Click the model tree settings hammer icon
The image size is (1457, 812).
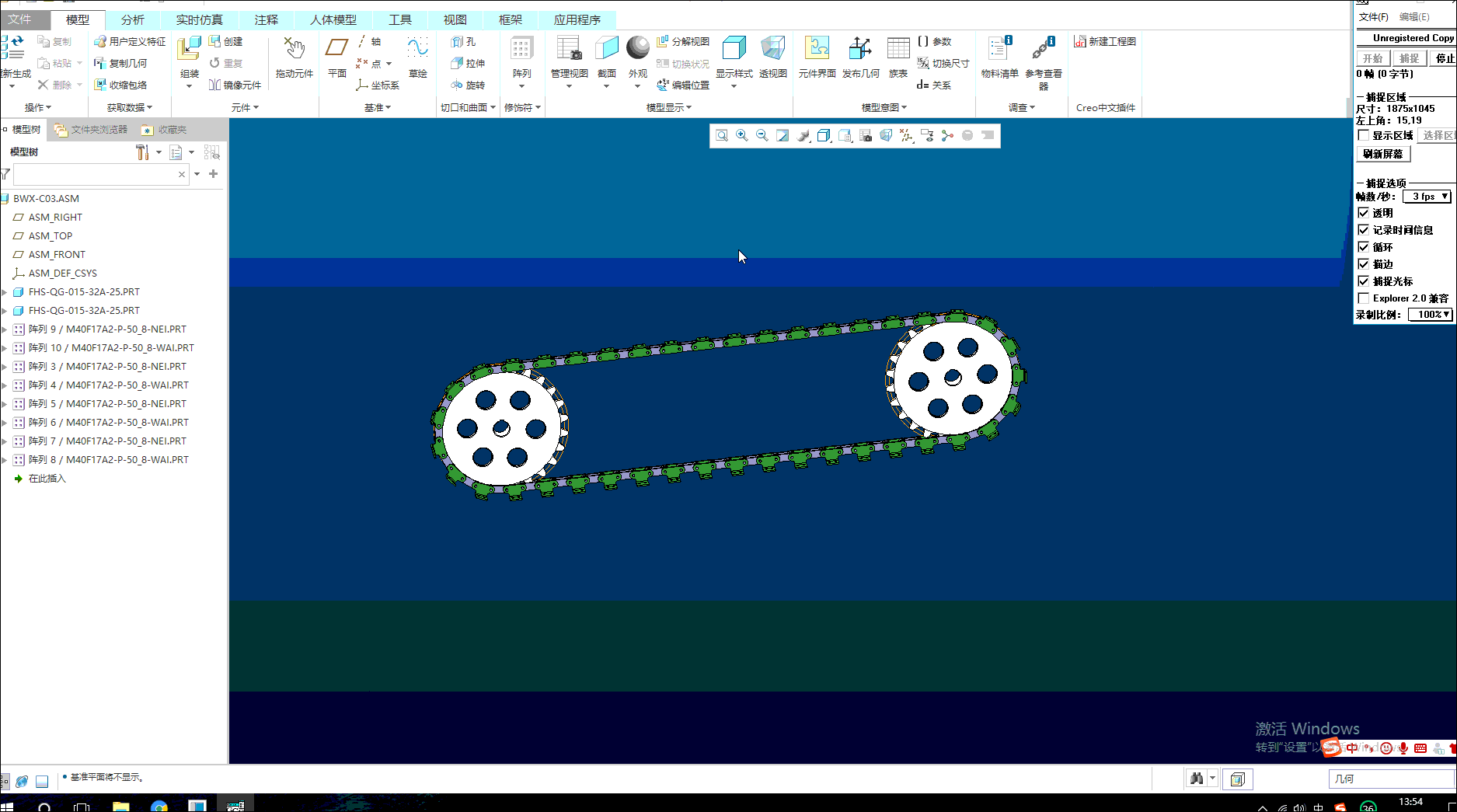142,152
